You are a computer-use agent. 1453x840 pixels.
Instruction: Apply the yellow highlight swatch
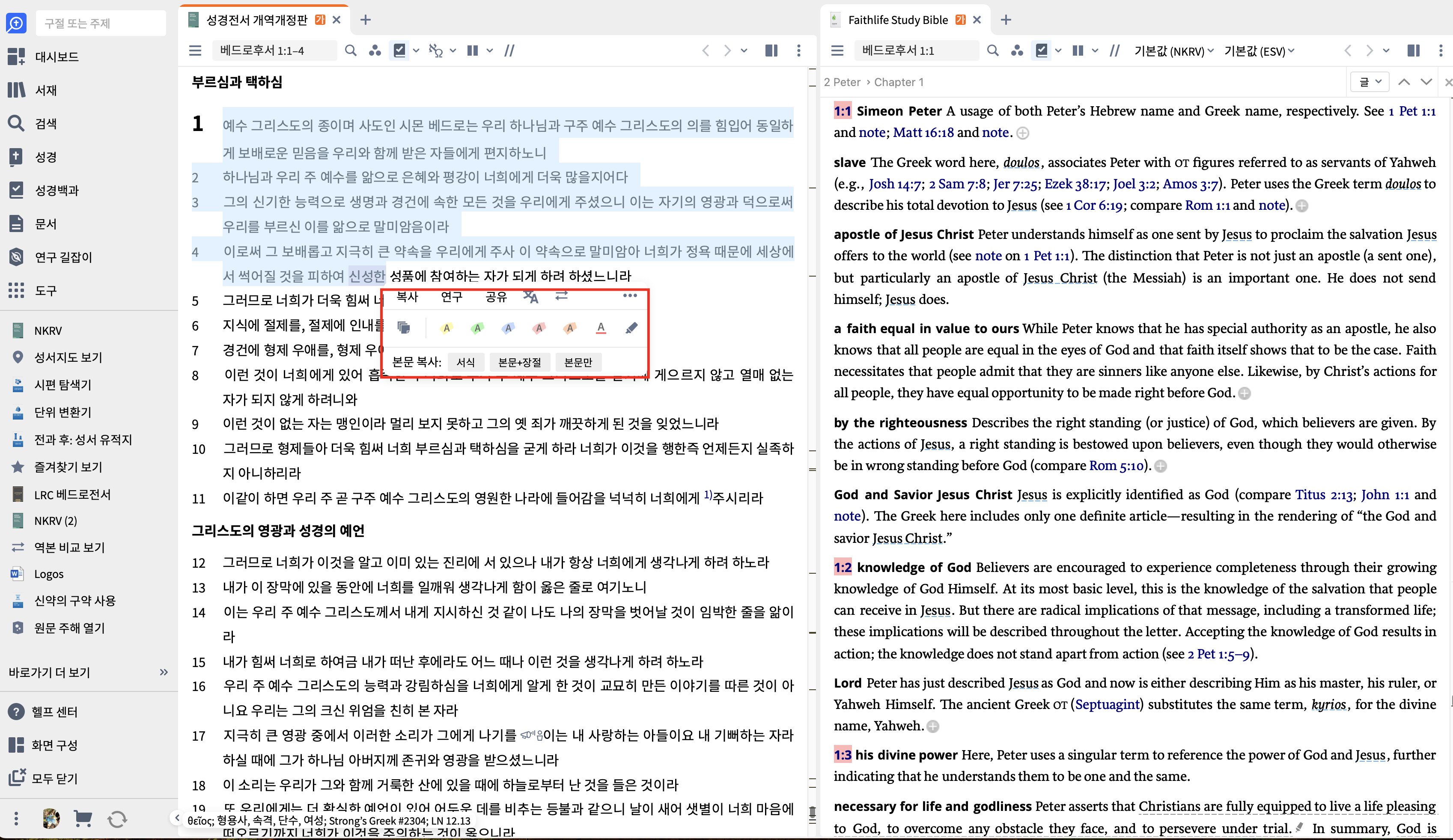(446, 328)
